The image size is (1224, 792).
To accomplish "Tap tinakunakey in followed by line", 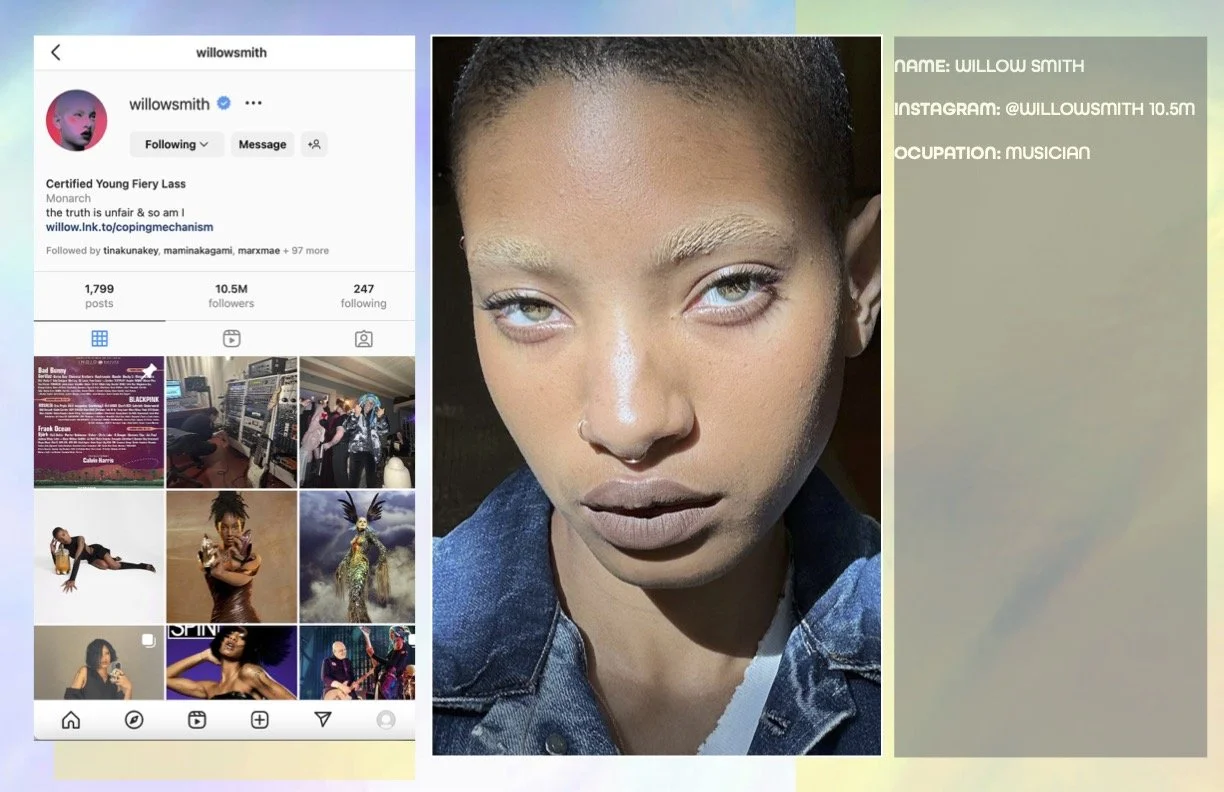I will coord(131,251).
